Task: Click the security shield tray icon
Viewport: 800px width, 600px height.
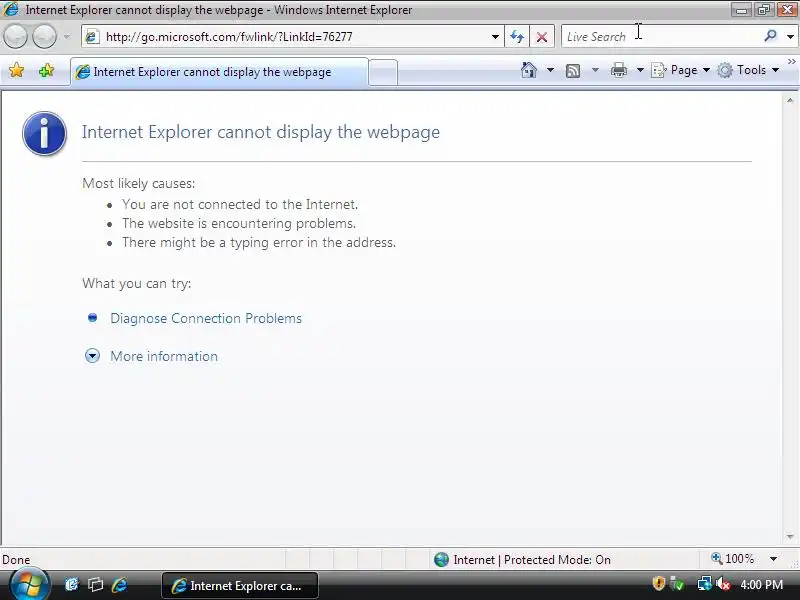Action: coord(659,583)
